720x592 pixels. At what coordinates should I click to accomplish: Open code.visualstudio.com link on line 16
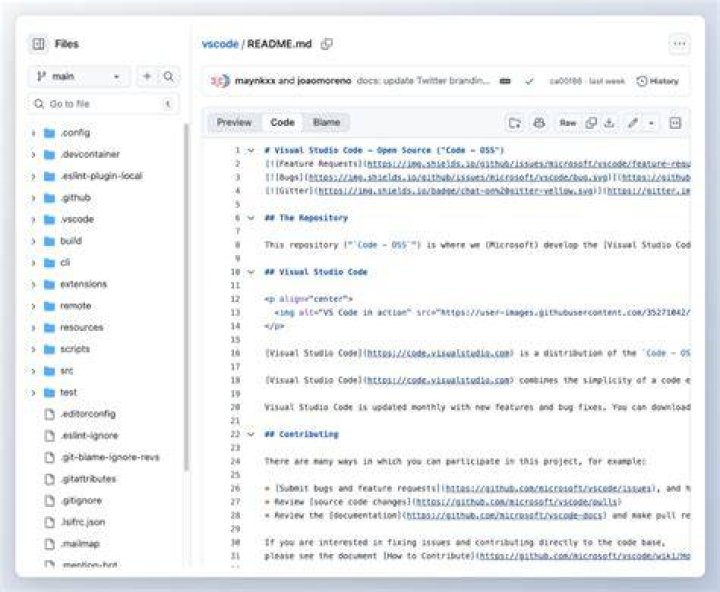click(439, 353)
